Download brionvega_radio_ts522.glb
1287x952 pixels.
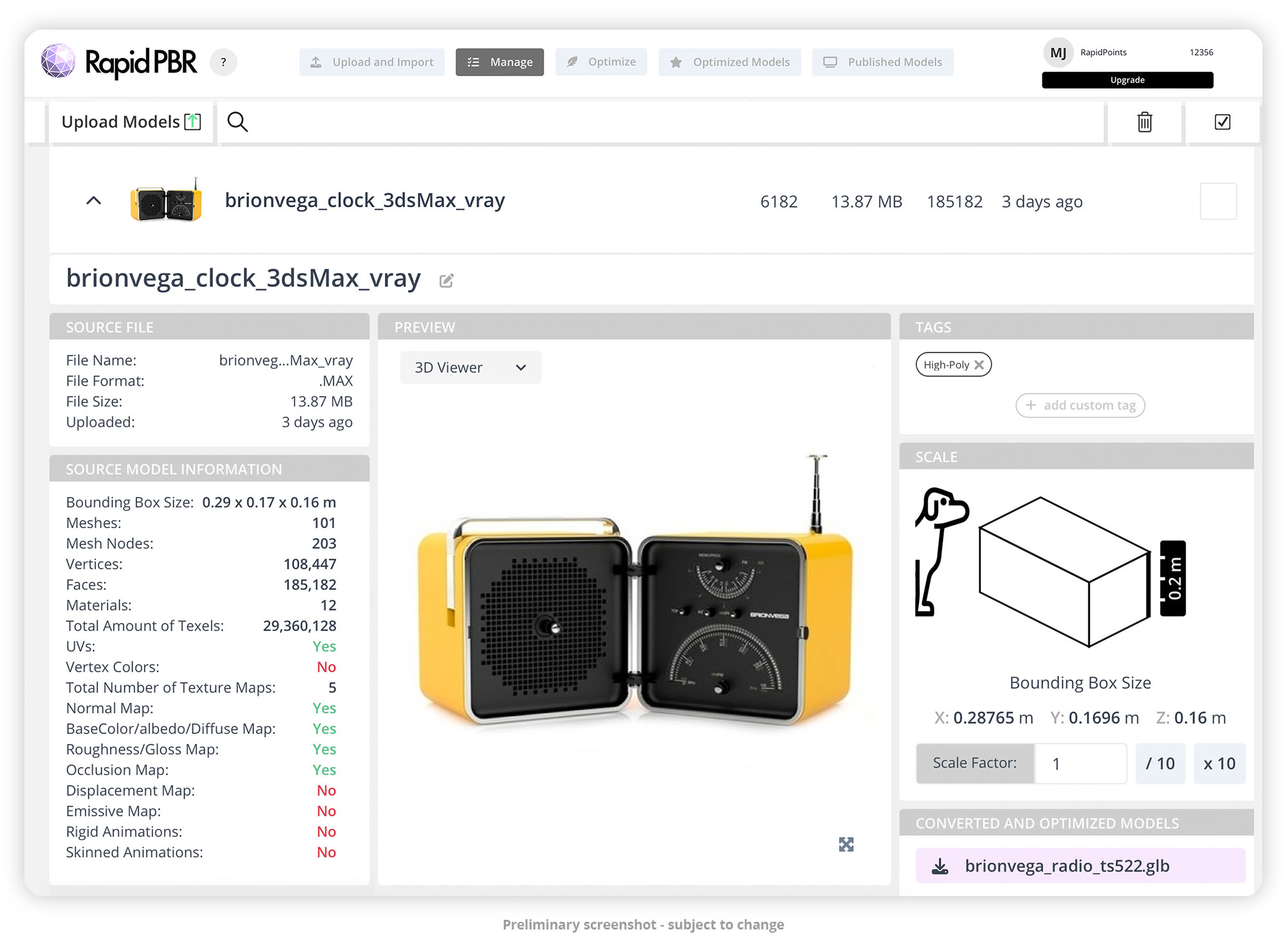click(1080, 866)
